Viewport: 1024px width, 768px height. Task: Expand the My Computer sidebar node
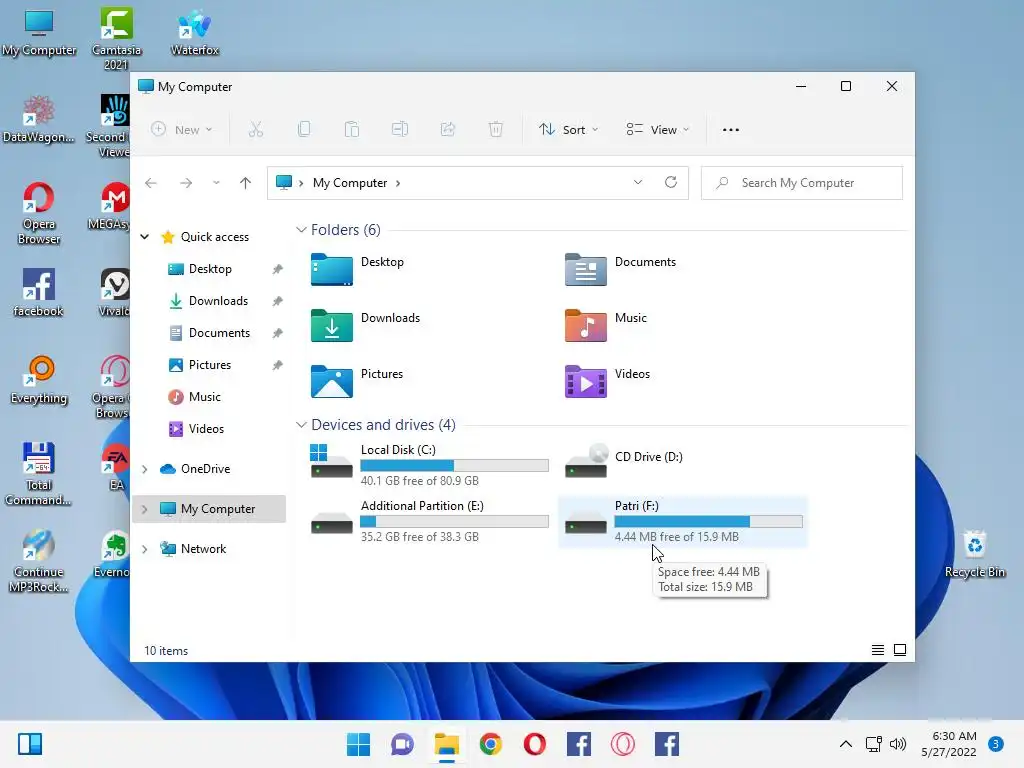tap(145, 509)
